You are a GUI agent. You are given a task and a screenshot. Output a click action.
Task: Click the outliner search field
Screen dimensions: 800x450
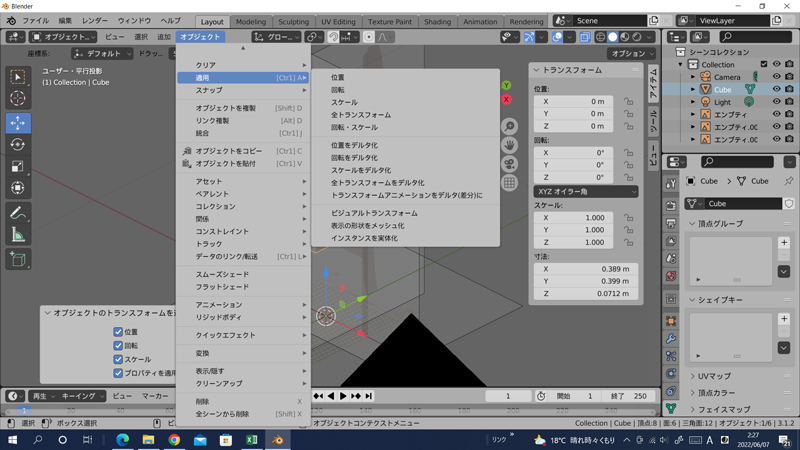coord(755,37)
